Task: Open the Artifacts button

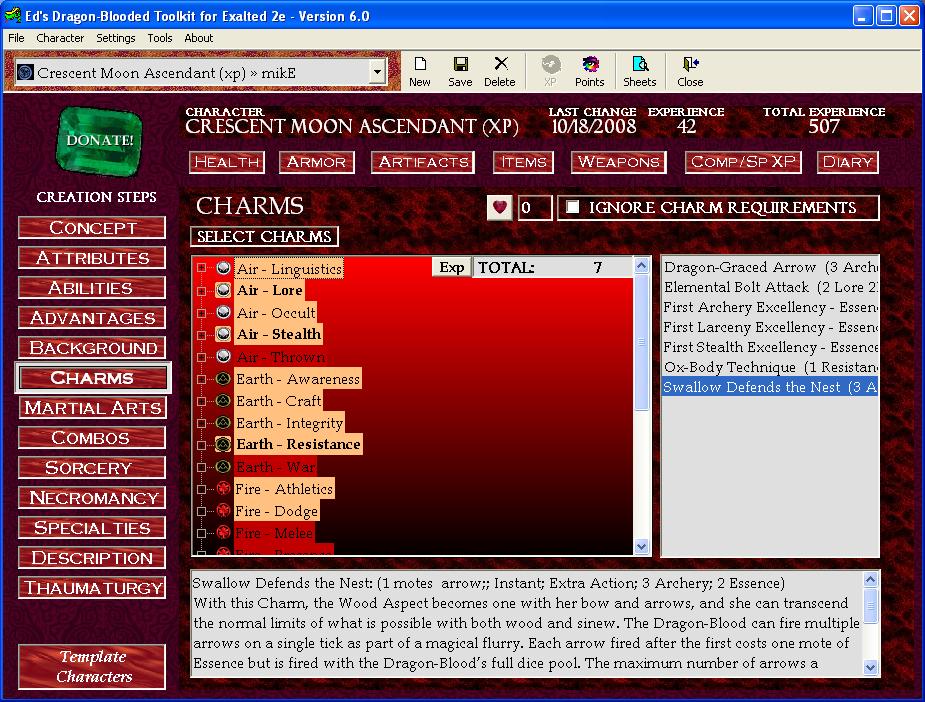Action: pos(423,162)
